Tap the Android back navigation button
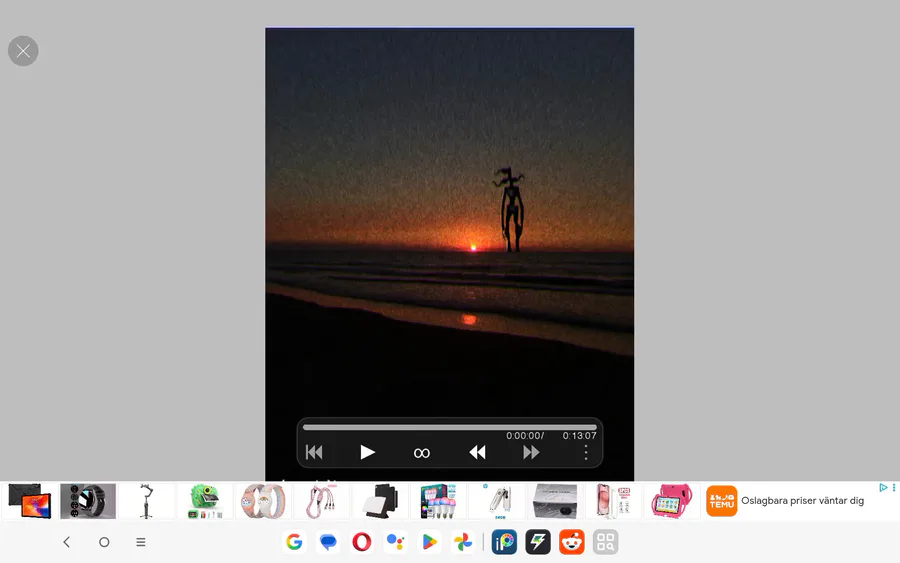Image resolution: width=900 pixels, height=563 pixels. coord(67,542)
